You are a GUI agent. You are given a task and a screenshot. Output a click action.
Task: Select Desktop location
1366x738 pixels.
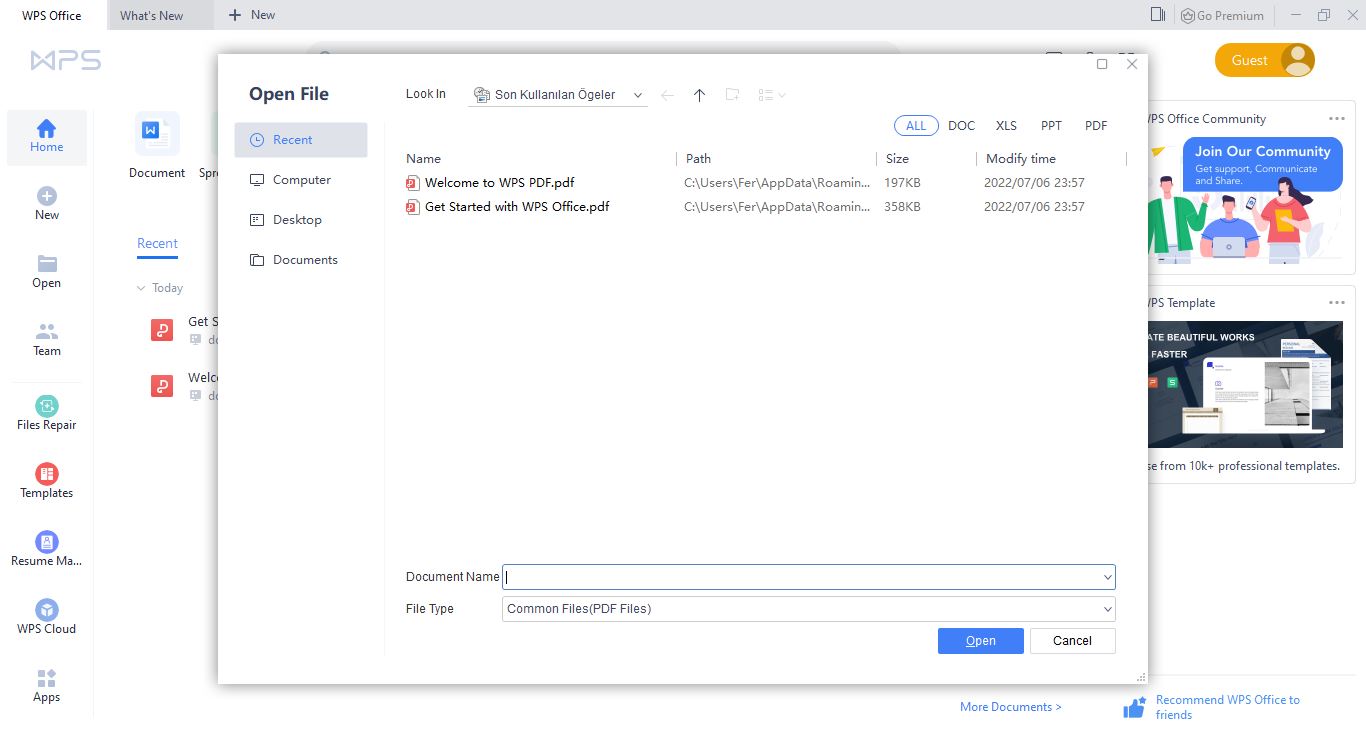coord(301,220)
